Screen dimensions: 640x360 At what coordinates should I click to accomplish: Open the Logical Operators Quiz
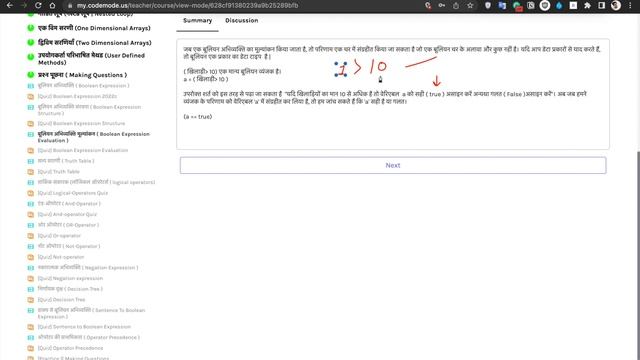73,193
